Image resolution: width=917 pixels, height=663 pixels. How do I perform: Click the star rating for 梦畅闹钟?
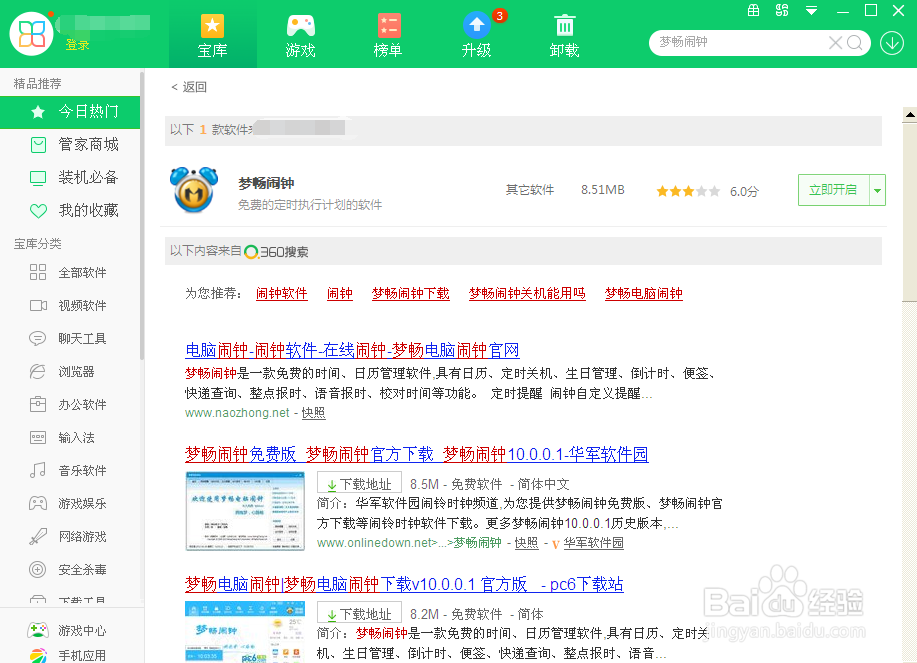[x=688, y=191]
